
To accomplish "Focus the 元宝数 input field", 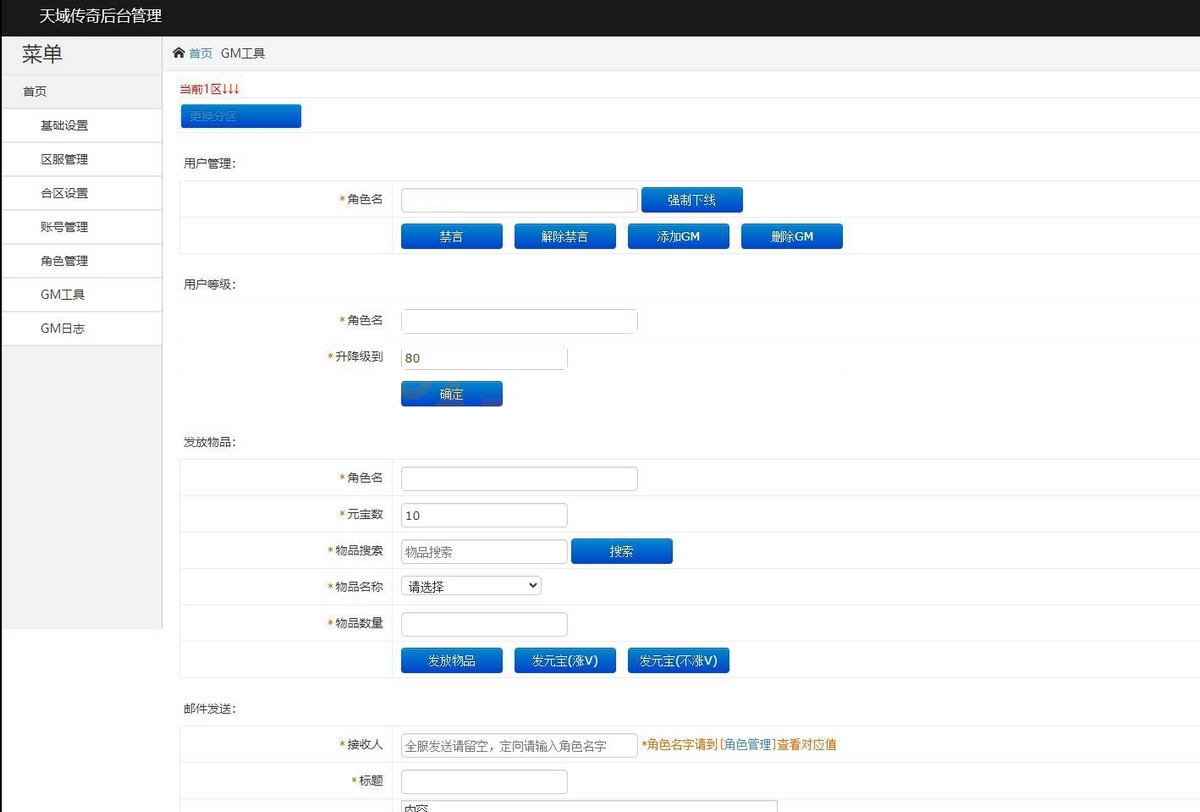I will [484, 515].
